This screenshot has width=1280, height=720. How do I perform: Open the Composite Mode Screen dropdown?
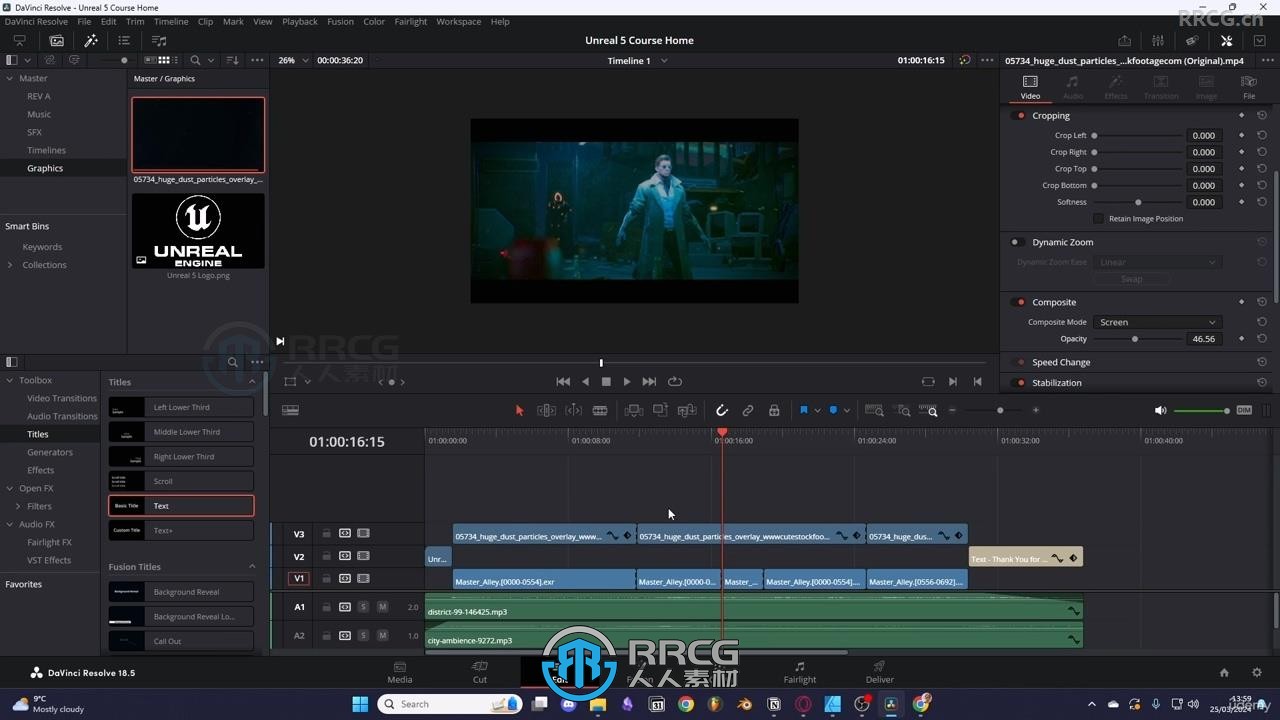[x=1158, y=322]
